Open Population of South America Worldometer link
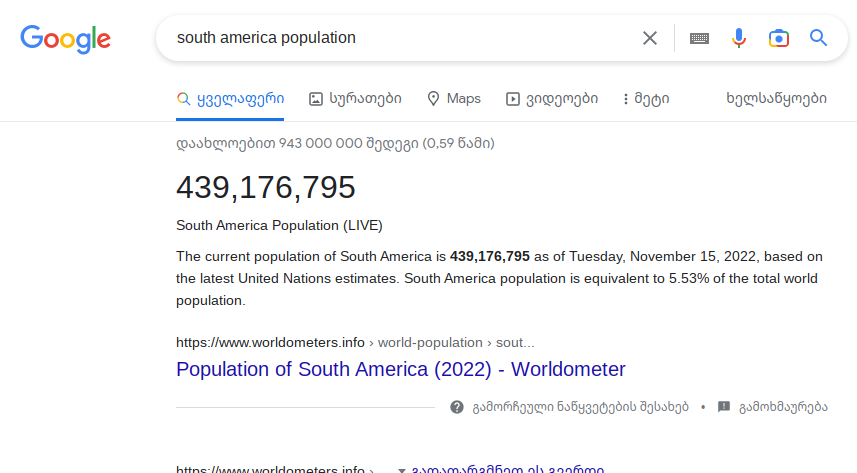The width and height of the screenshot is (857, 473). click(x=400, y=369)
